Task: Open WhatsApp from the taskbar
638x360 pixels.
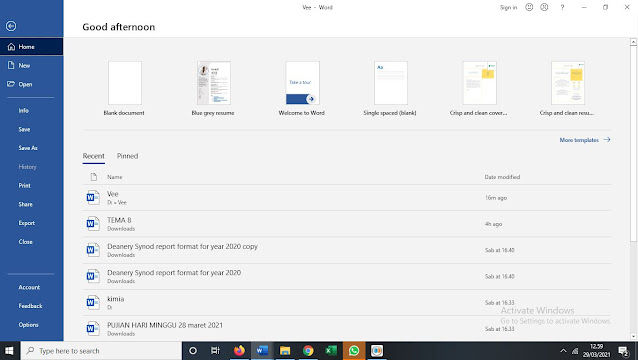Action: pyautogui.click(x=354, y=350)
